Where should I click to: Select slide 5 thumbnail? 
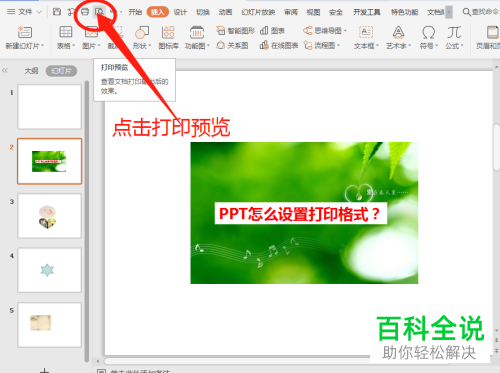pyautogui.click(x=49, y=325)
